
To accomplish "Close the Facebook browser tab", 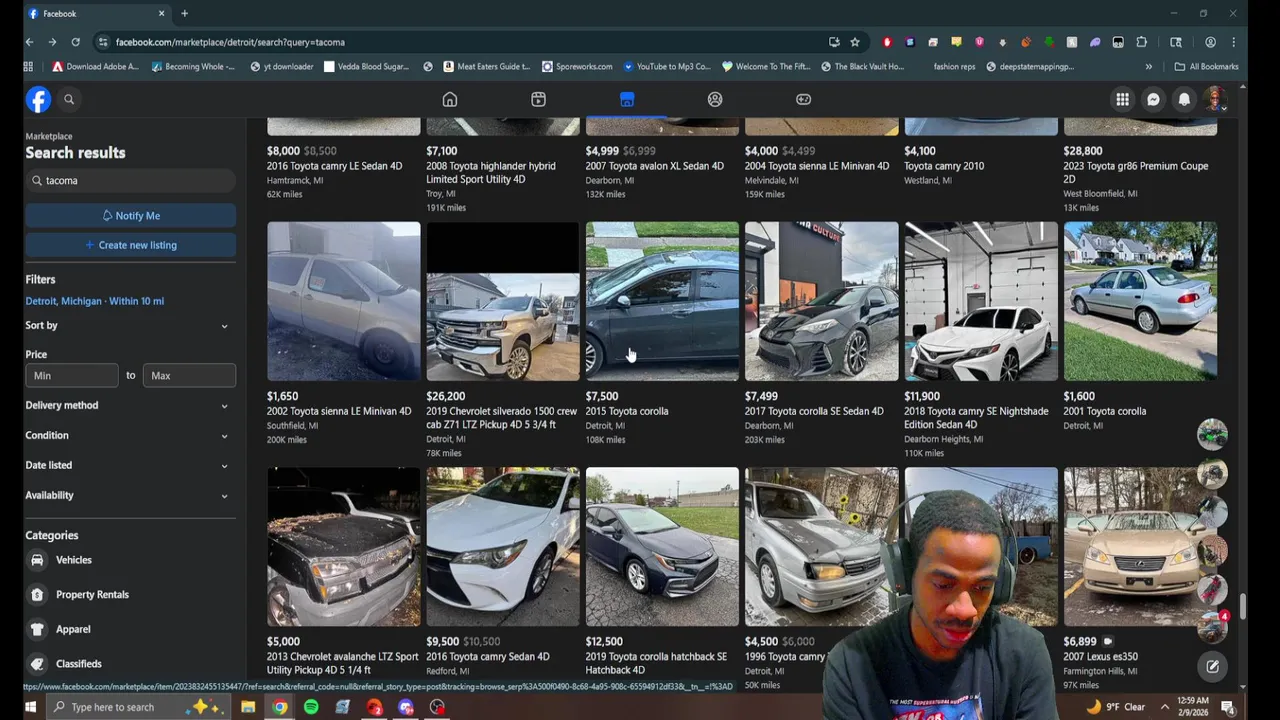I will 161,13.
